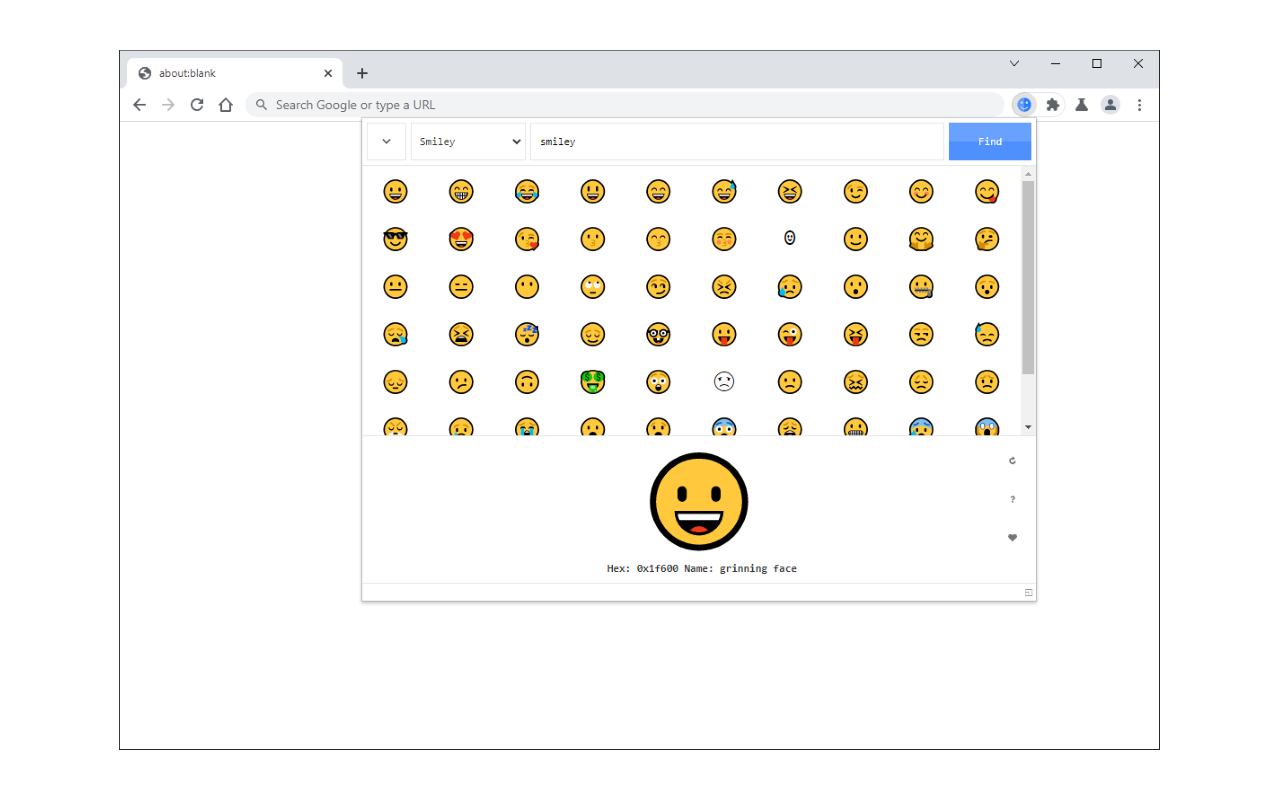Switch to the about:blank tab
This screenshot has width=1280, height=800.
pos(234,73)
